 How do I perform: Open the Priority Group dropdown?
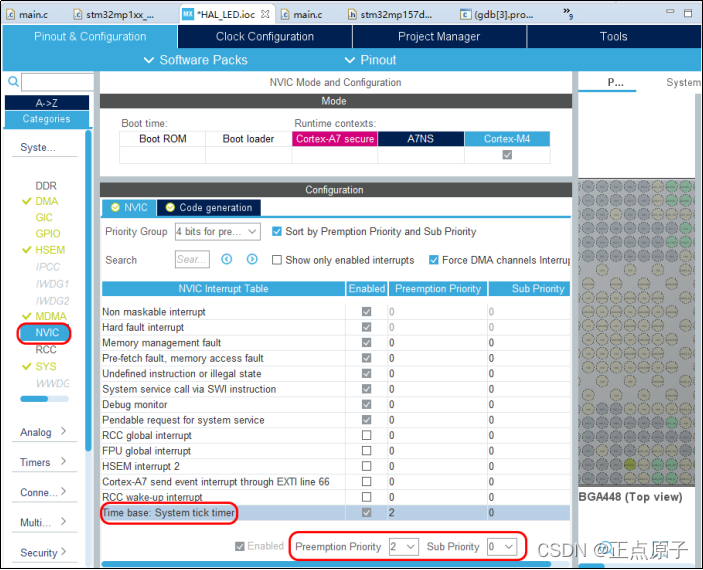click(217, 231)
